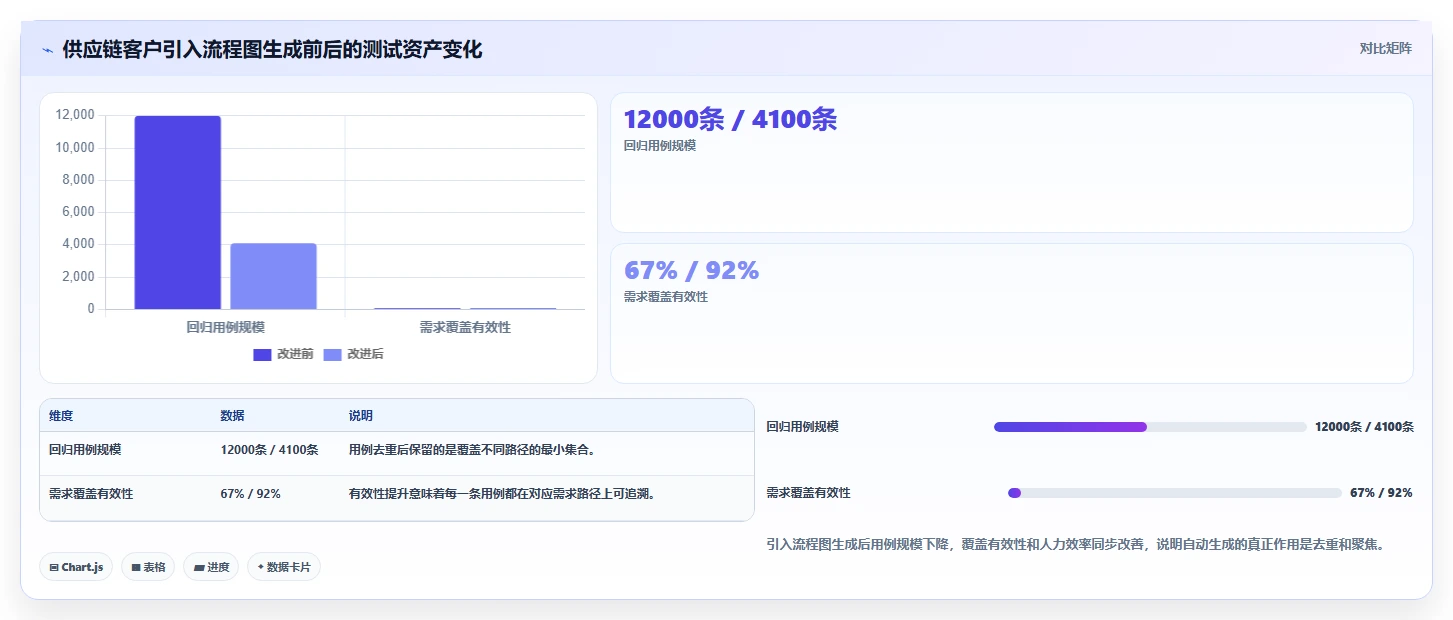Click the 67% / 92% data card value
The width and height of the screenshot is (1453, 620).
pyautogui.click(x=691, y=271)
